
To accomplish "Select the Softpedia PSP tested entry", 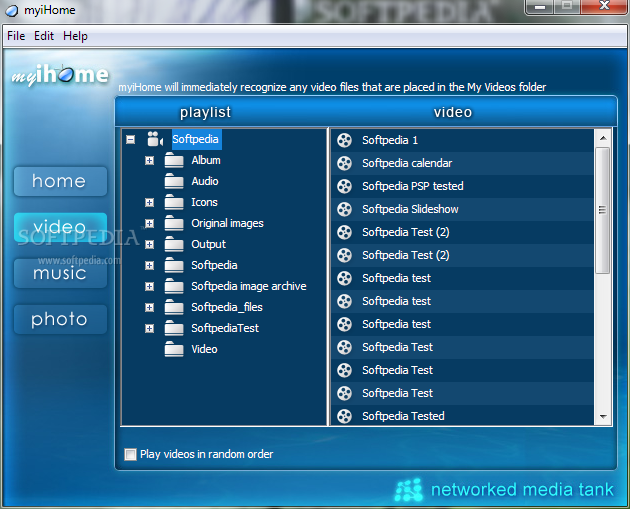I will click(462, 186).
